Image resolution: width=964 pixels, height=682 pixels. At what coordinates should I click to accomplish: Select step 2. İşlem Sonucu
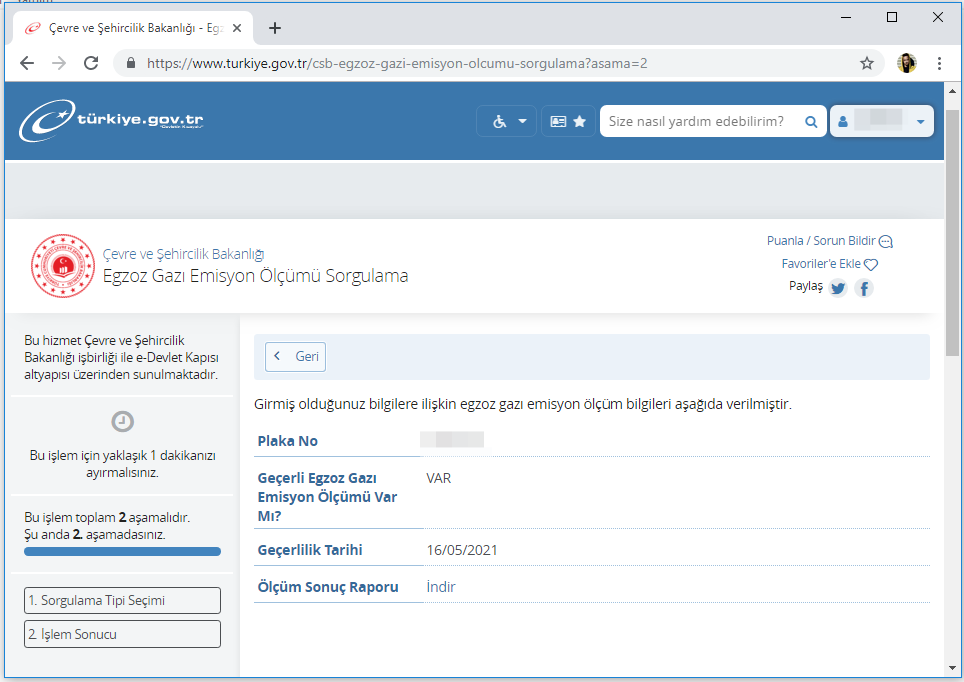[x=122, y=634]
